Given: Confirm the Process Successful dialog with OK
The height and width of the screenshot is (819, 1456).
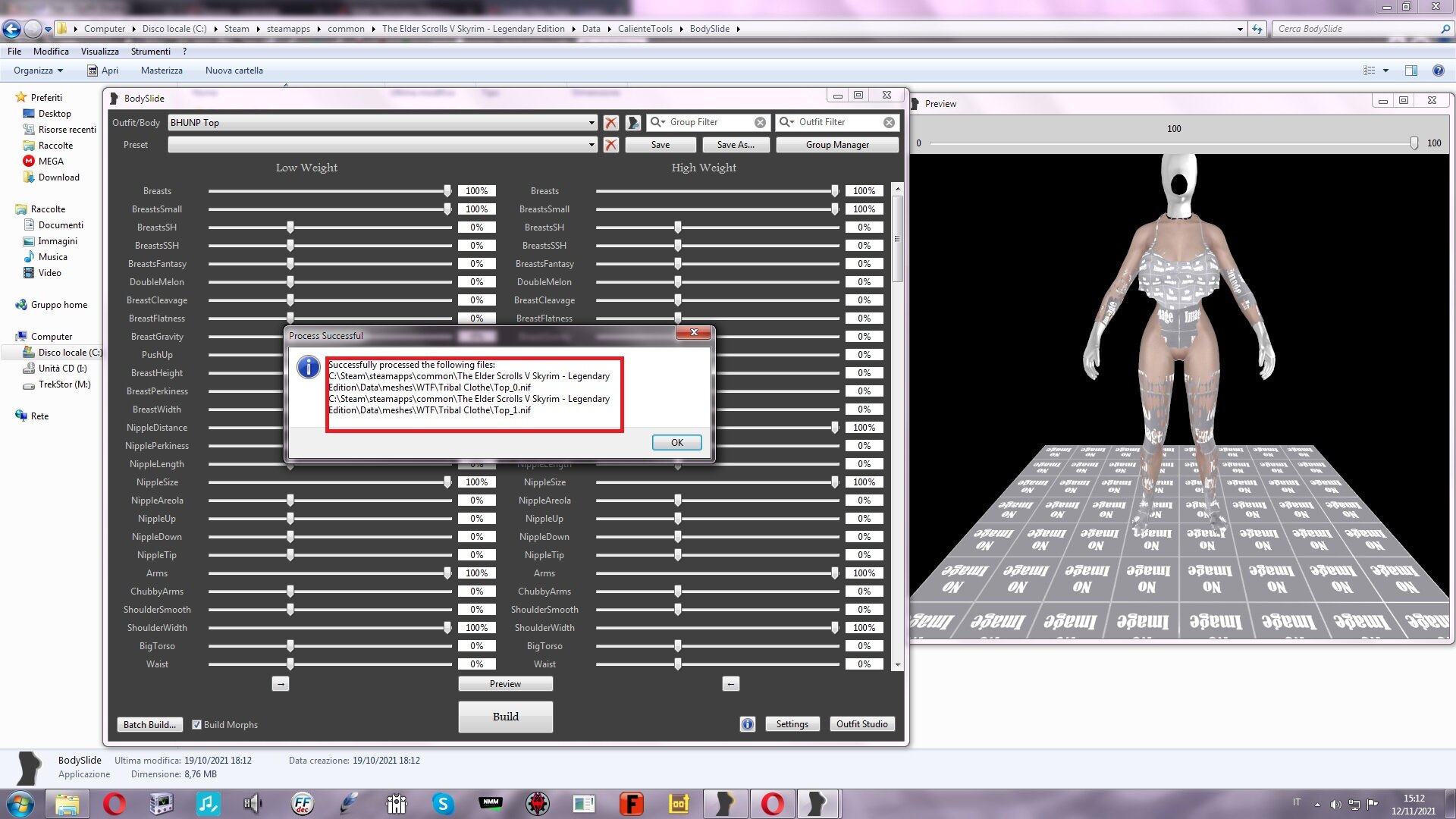Looking at the screenshot, I should click(x=676, y=443).
